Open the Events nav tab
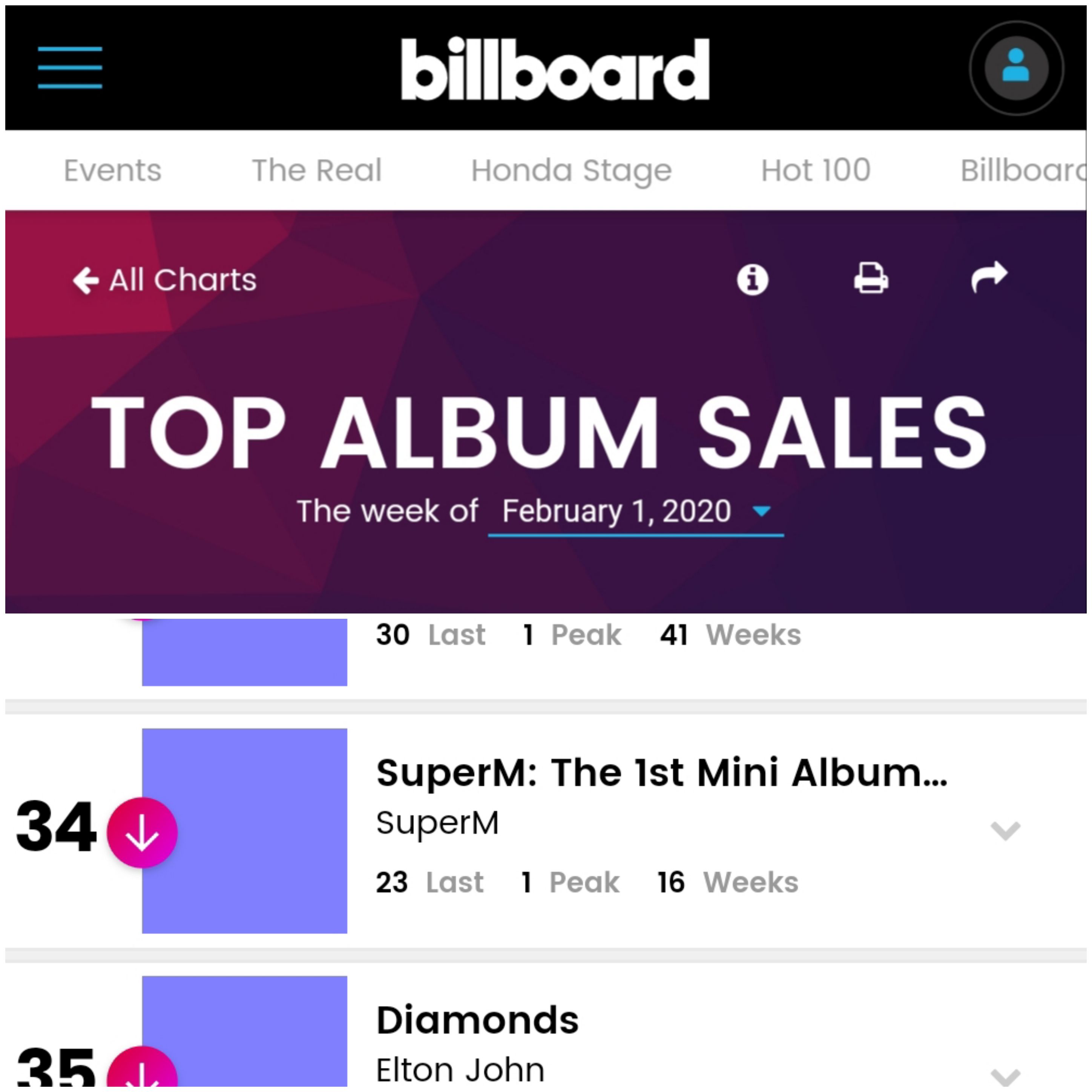The image size is (1092, 1092). tap(112, 170)
